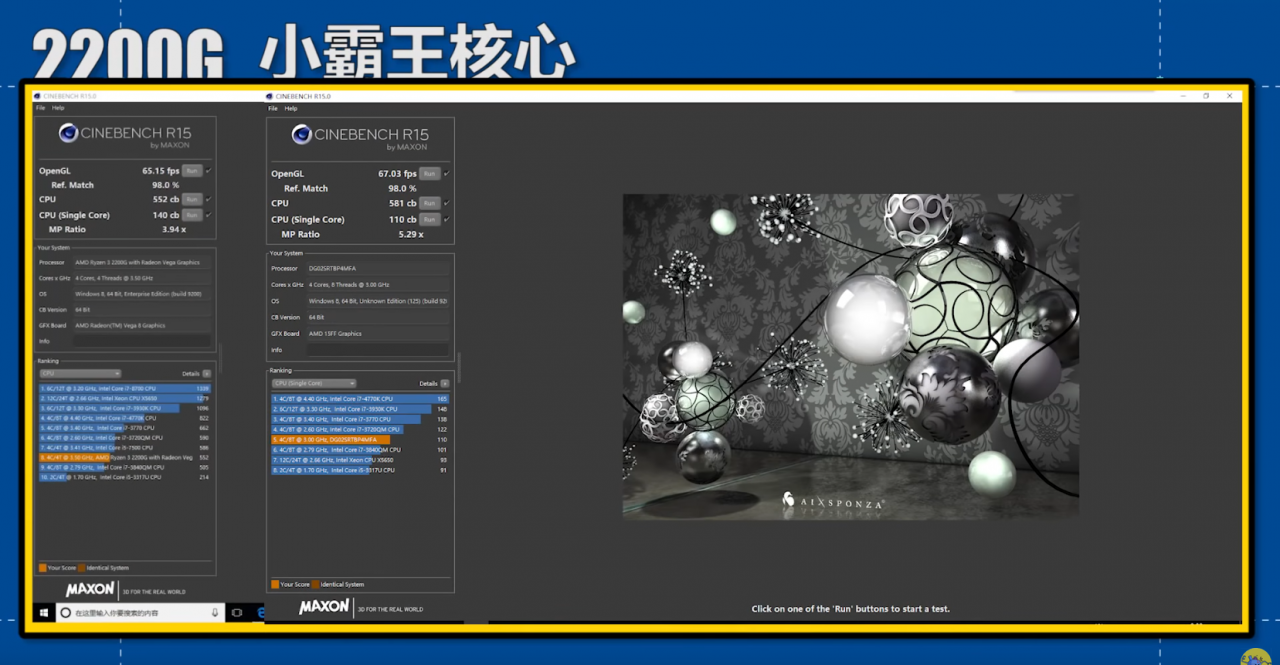Open the Windows Start menu
This screenshot has height=665, width=1280.
coord(44,612)
